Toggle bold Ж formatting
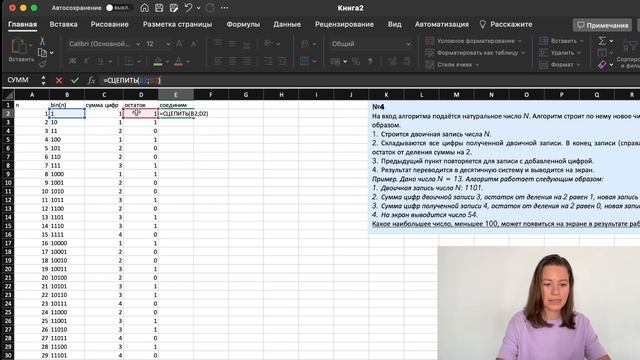Viewport: 640px width, 360px height. click(x=72, y=62)
